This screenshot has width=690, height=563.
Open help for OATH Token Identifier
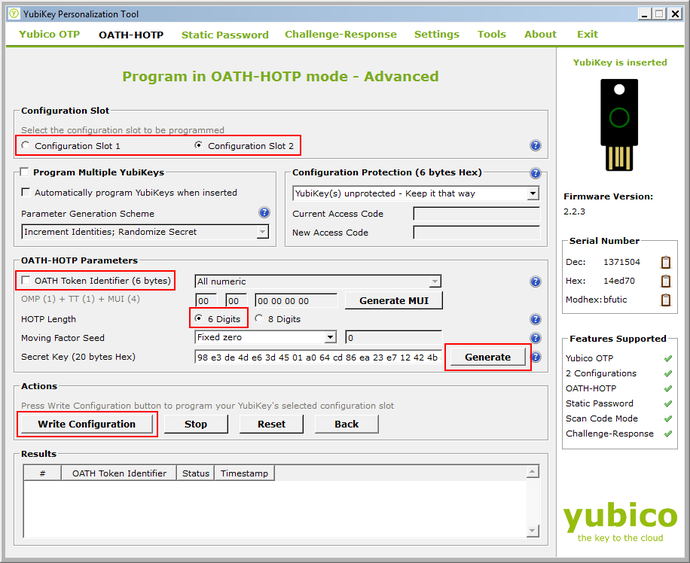535,281
